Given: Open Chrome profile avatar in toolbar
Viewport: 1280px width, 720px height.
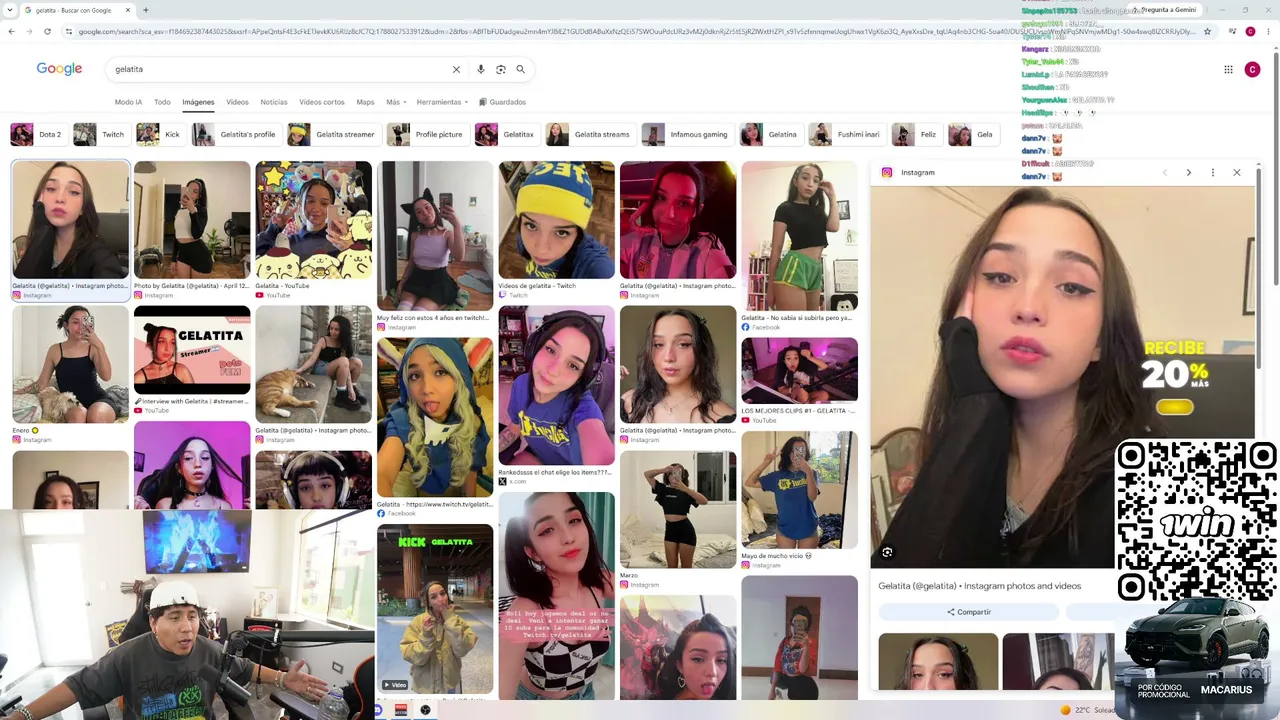Looking at the screenshot, I should (x=1250, y=31).
